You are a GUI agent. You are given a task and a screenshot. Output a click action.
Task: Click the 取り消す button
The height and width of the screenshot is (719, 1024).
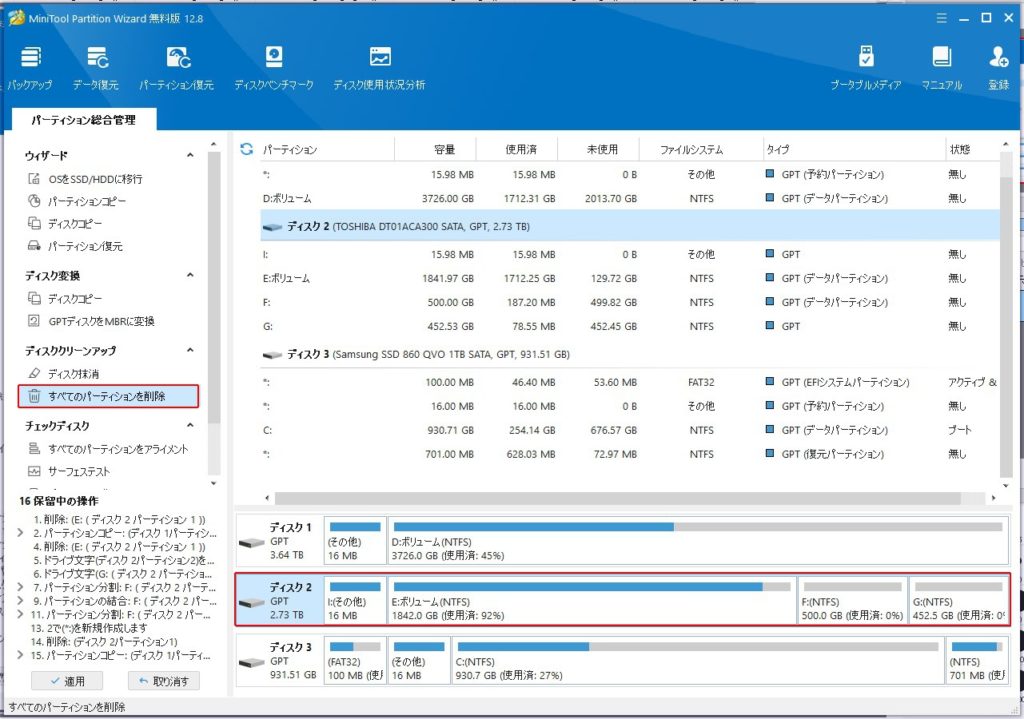pos(163,681)
